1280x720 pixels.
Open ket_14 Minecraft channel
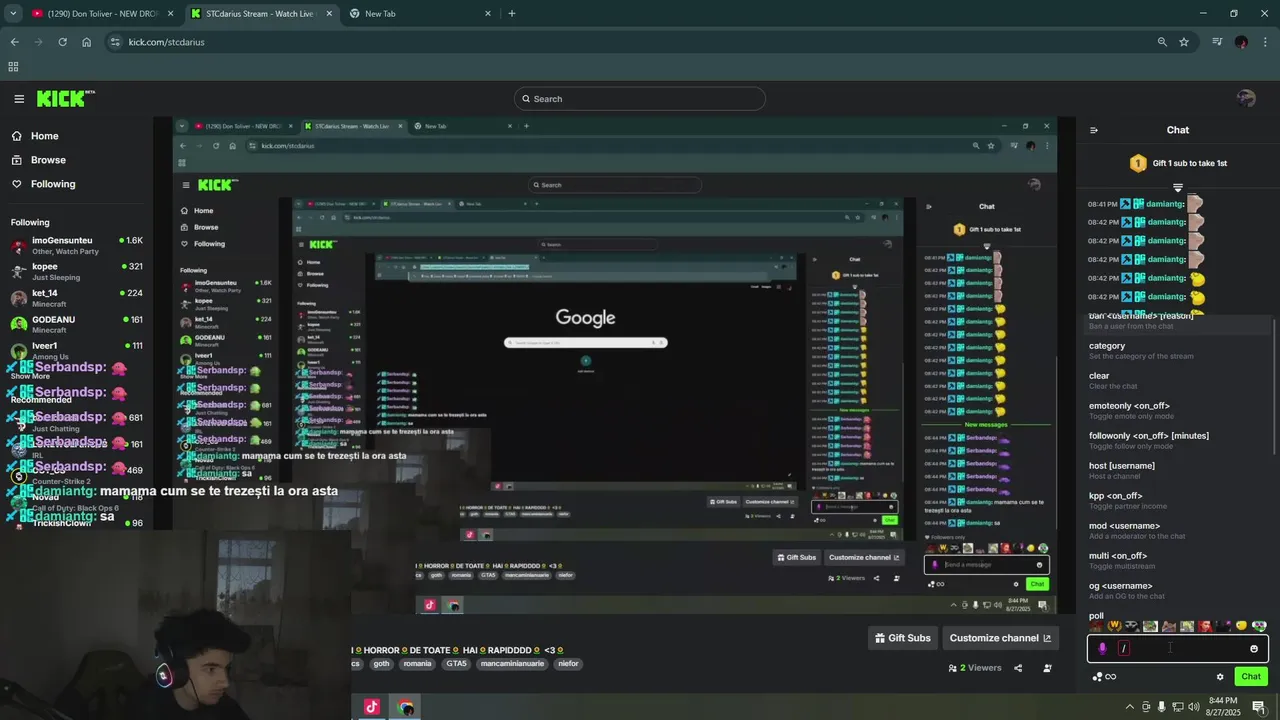tap(76, 298)
